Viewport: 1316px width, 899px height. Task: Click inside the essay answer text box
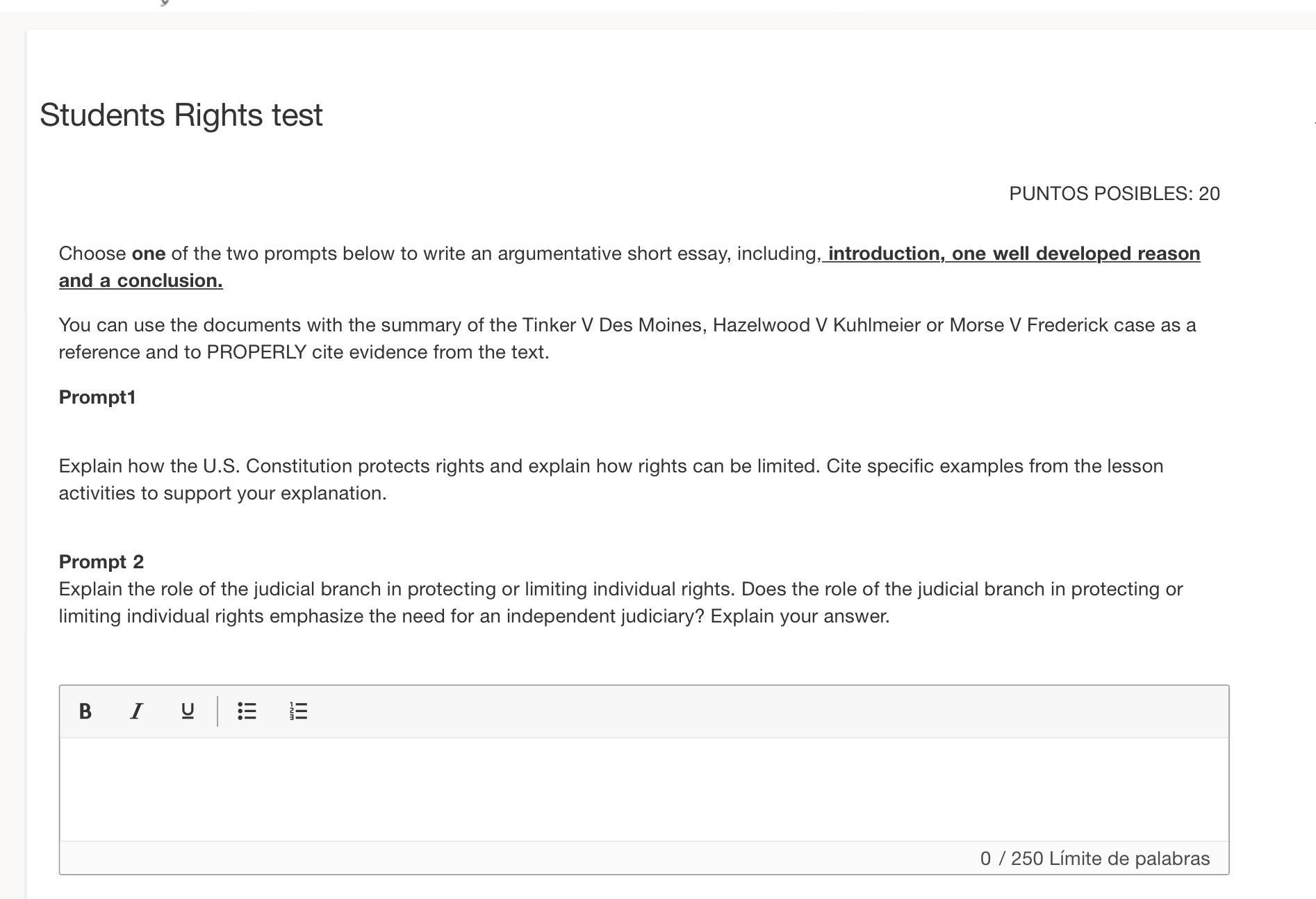pyautogui.click(x=643, y=789)
